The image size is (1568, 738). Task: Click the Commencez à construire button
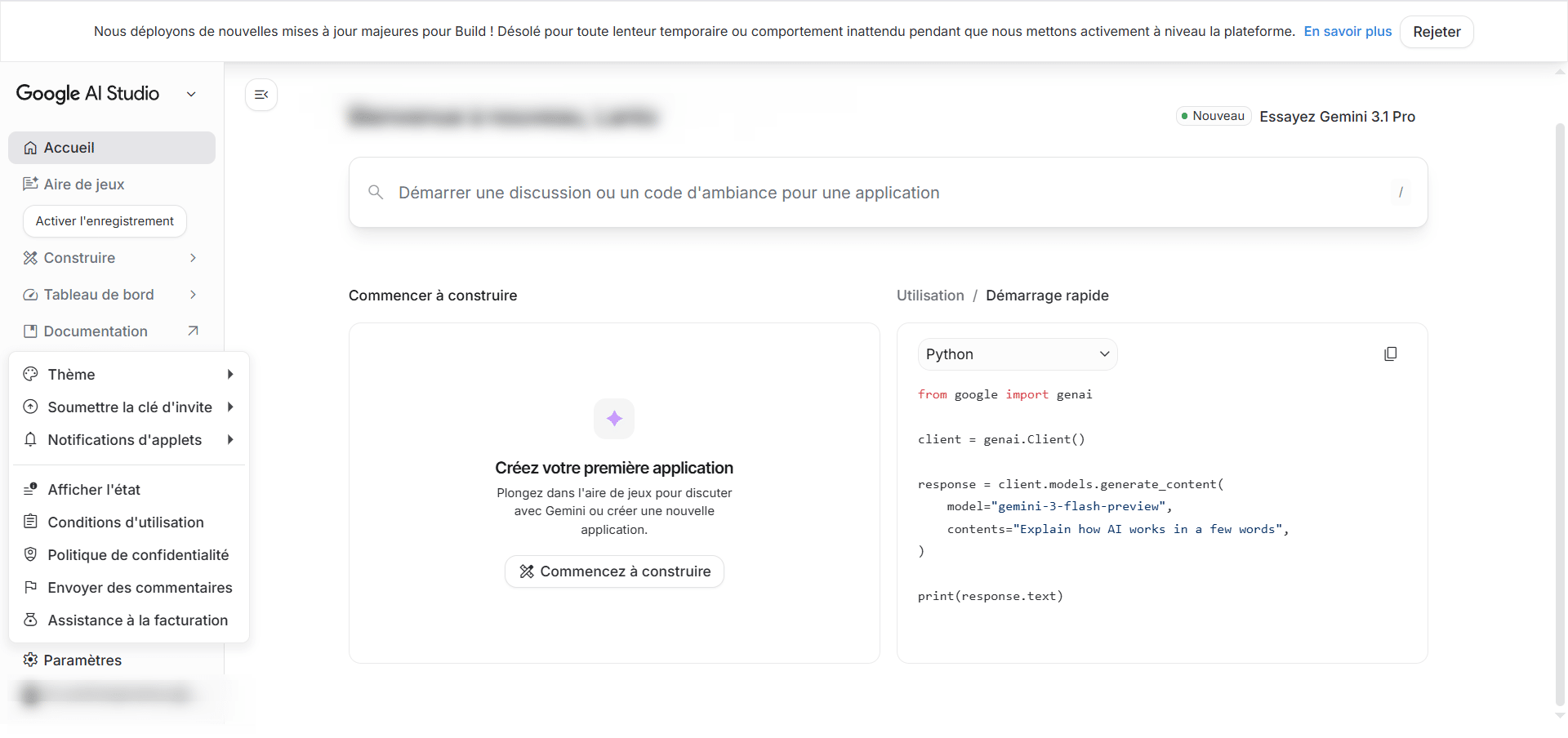click(x=614, y=571)
